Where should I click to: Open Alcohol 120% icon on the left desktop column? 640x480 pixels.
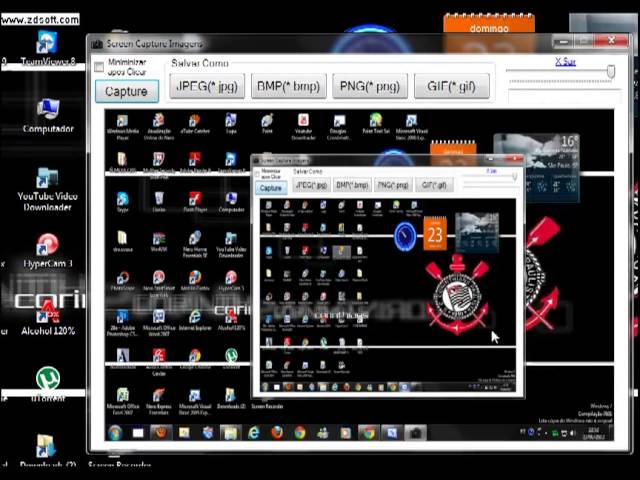tap(48, 318)
